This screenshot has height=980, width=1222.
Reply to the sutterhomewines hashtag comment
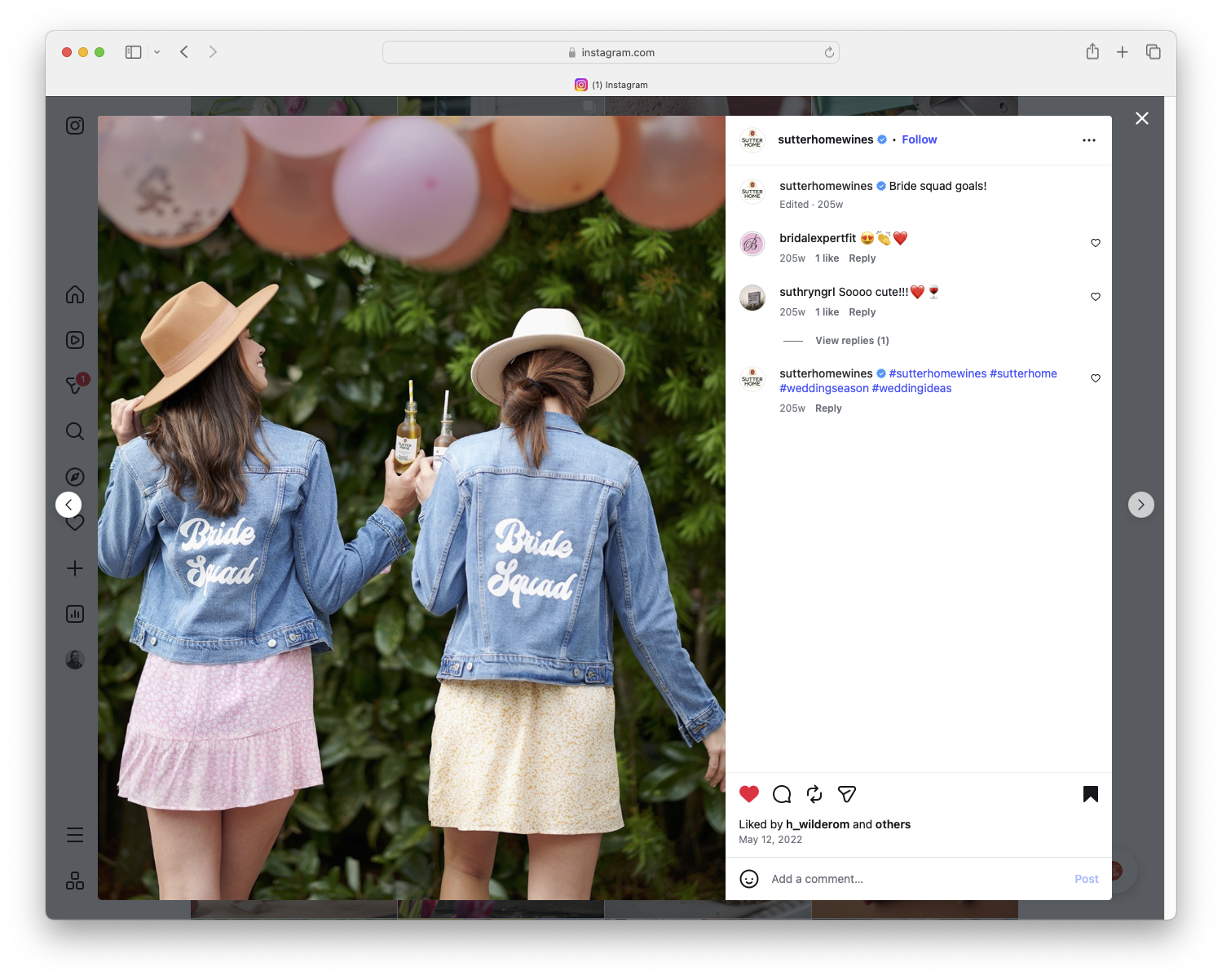(828, 408)
